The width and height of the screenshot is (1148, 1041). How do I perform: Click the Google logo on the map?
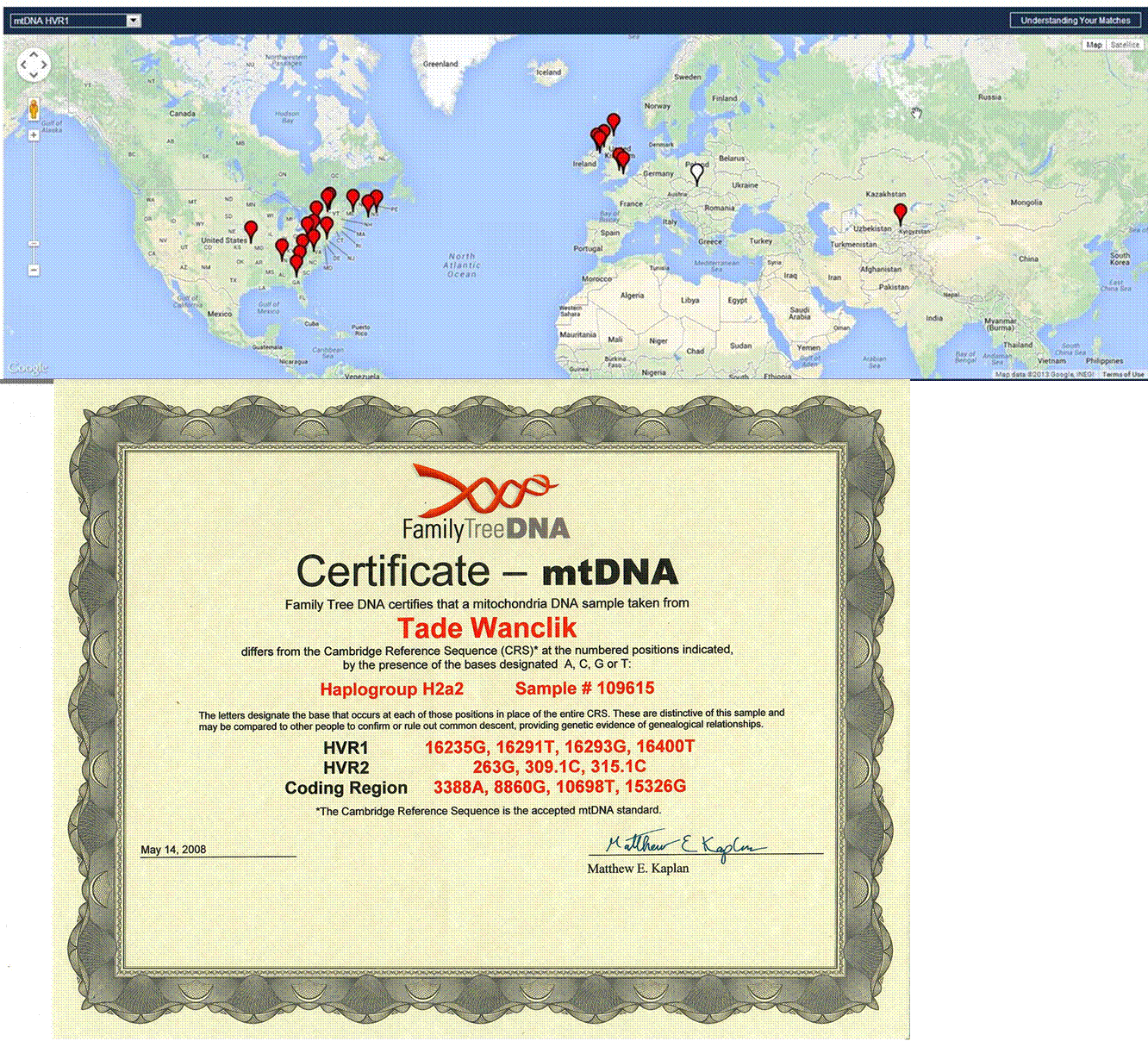[x=28, y=367]
